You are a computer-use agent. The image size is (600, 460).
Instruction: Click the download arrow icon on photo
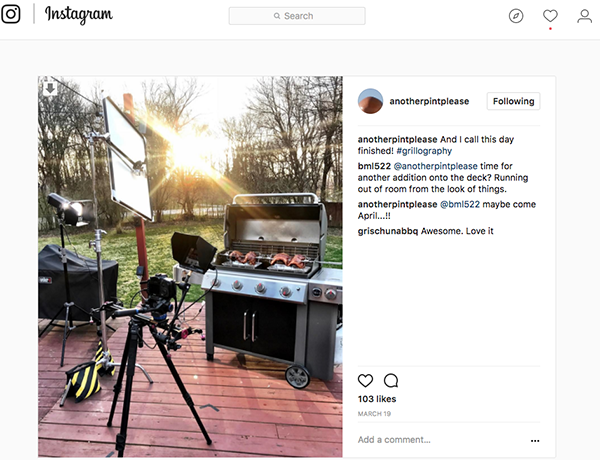pyautogui.click(x=50, y=88)
